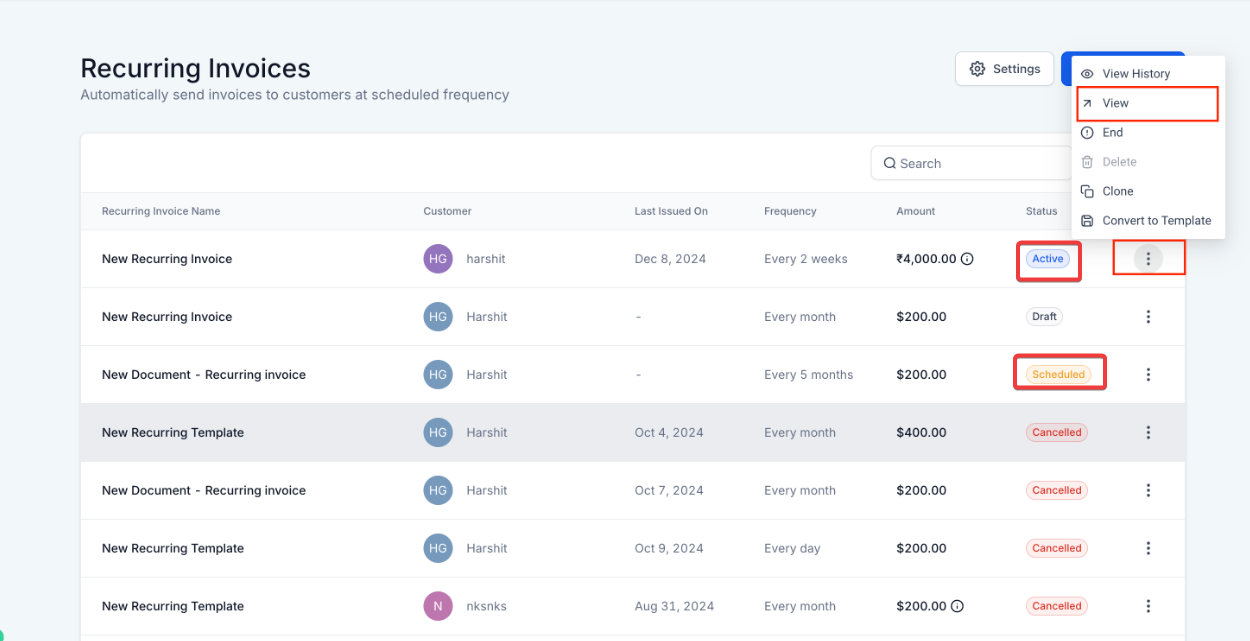1250x641 pixels.
Task: Open the Every 5 months recurring invoice
Action: pos(204,375)
